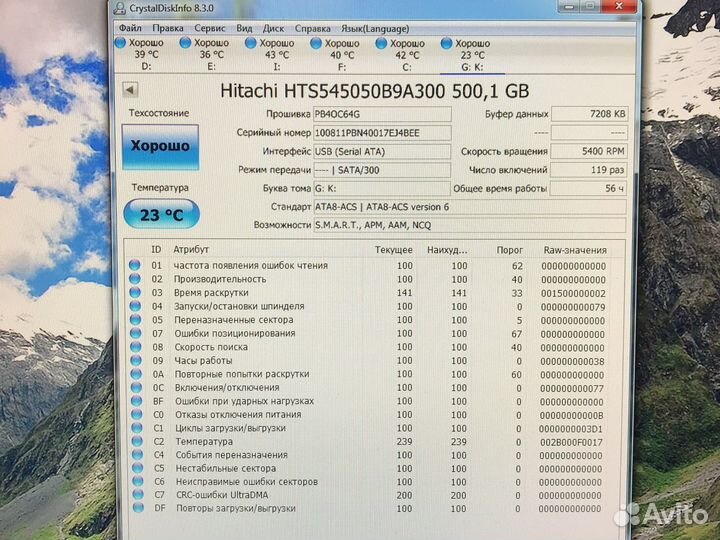Click status icon for Переназначенные сектора
Image resolution: width=720 pixels, height=540 pixels.
[135, 319]
